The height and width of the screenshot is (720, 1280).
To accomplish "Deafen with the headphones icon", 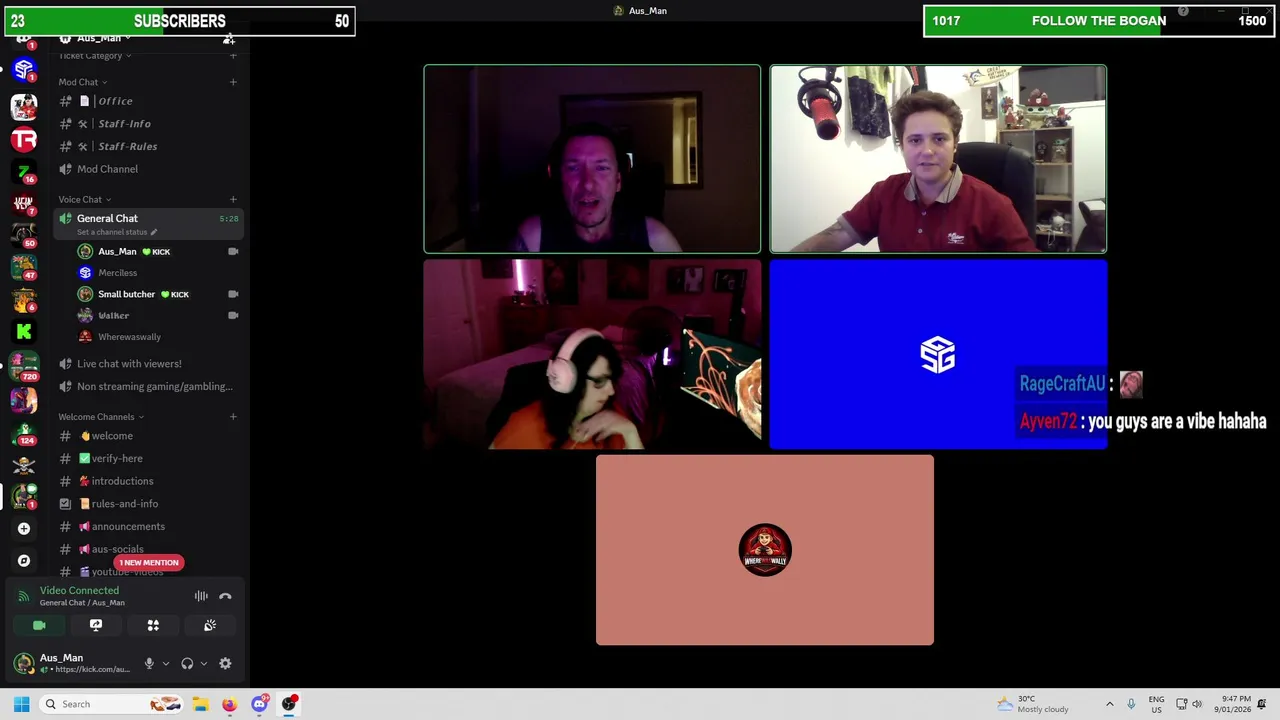I will click(187, 663).
